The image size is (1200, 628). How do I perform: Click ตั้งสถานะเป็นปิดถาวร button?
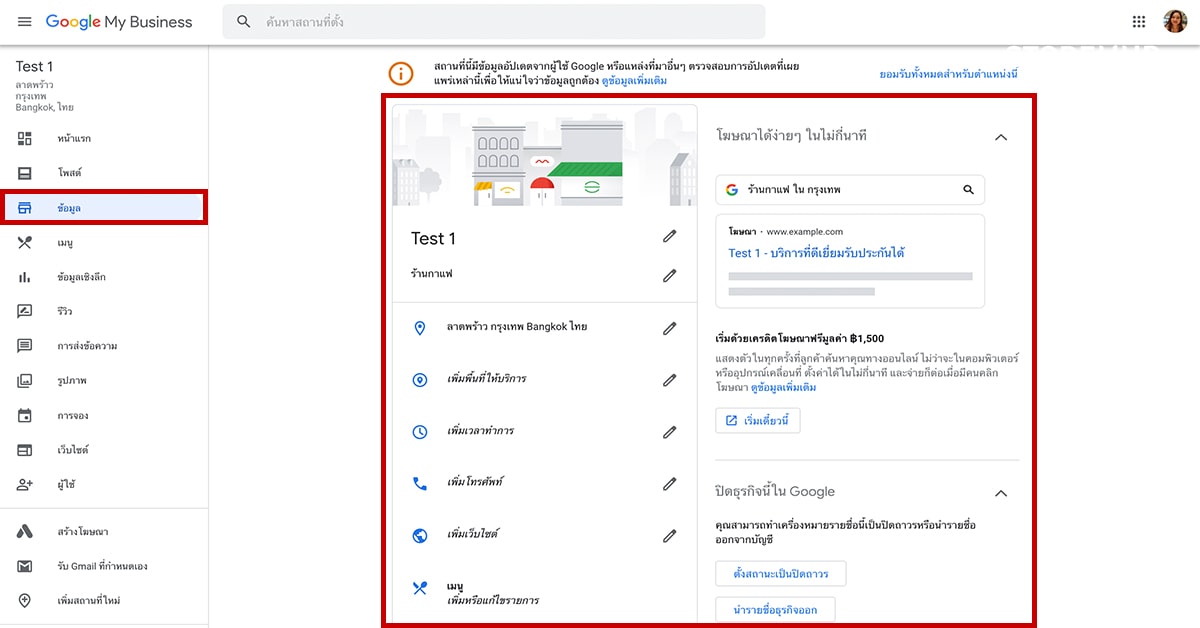point(781,574)
